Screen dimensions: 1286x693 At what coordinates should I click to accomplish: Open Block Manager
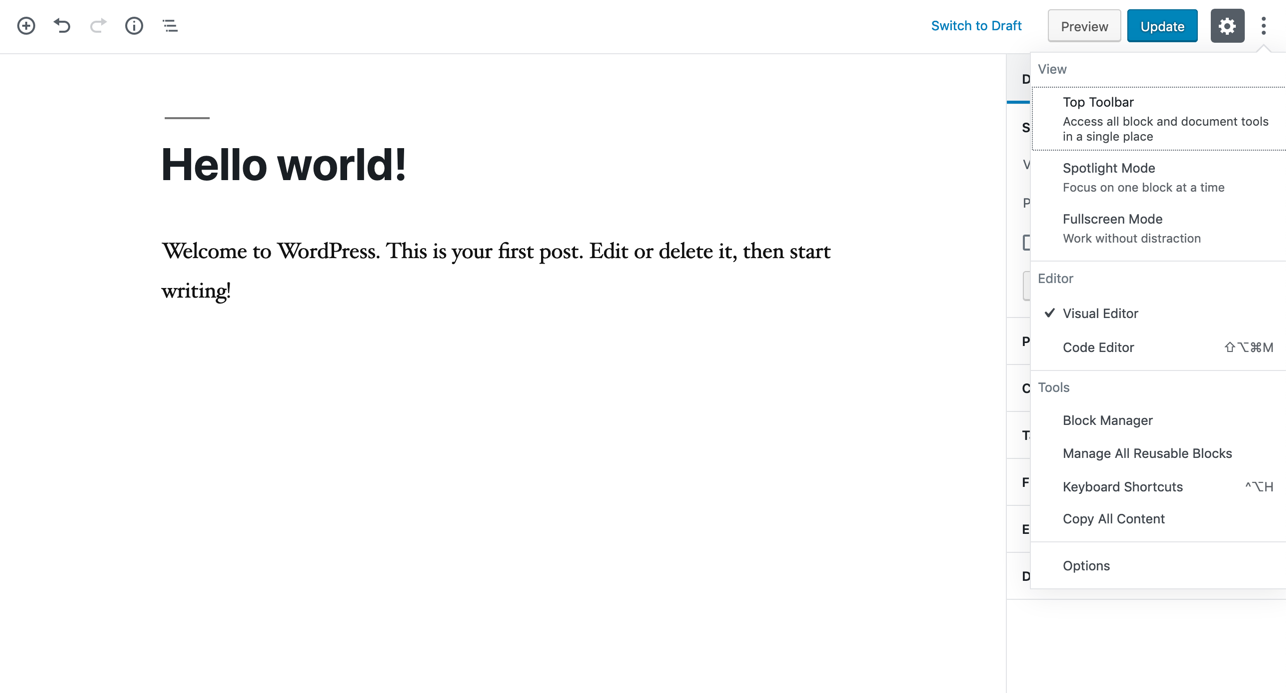(1159, 420)
